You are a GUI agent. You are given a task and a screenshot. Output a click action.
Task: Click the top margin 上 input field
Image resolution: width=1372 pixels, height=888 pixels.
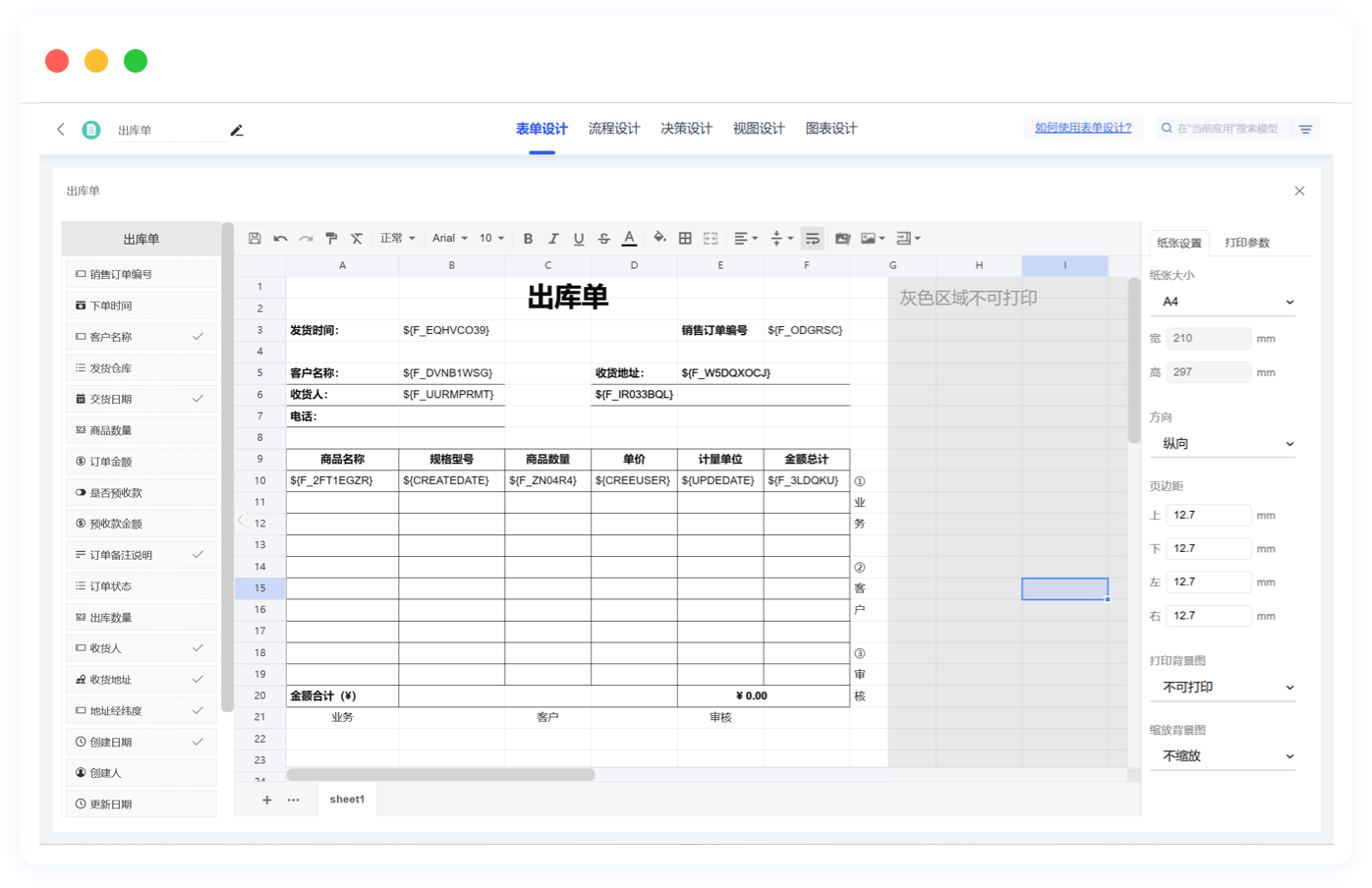[x=1209, y=516]
